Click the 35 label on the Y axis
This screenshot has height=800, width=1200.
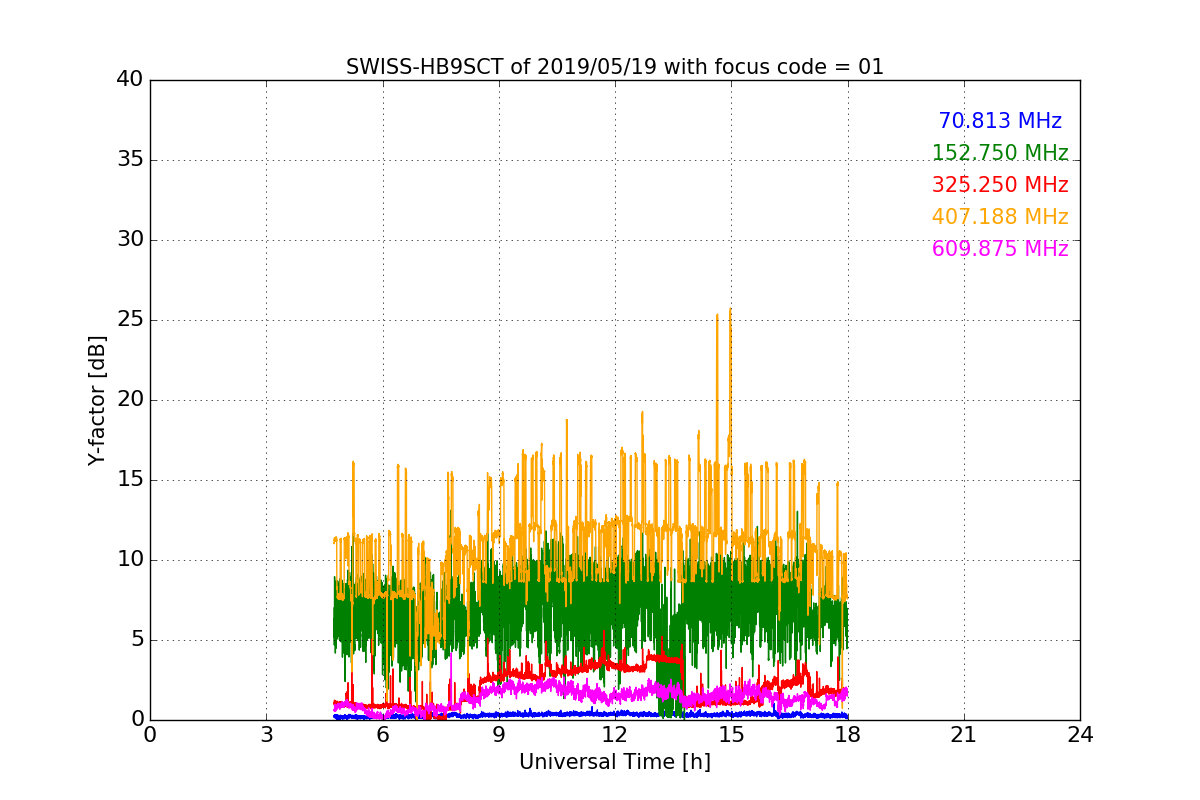[x=130, y=160]
